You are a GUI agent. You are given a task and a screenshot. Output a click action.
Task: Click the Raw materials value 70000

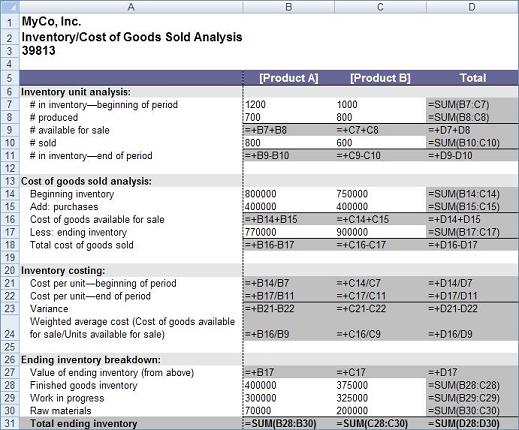click(x=289, y=411)
